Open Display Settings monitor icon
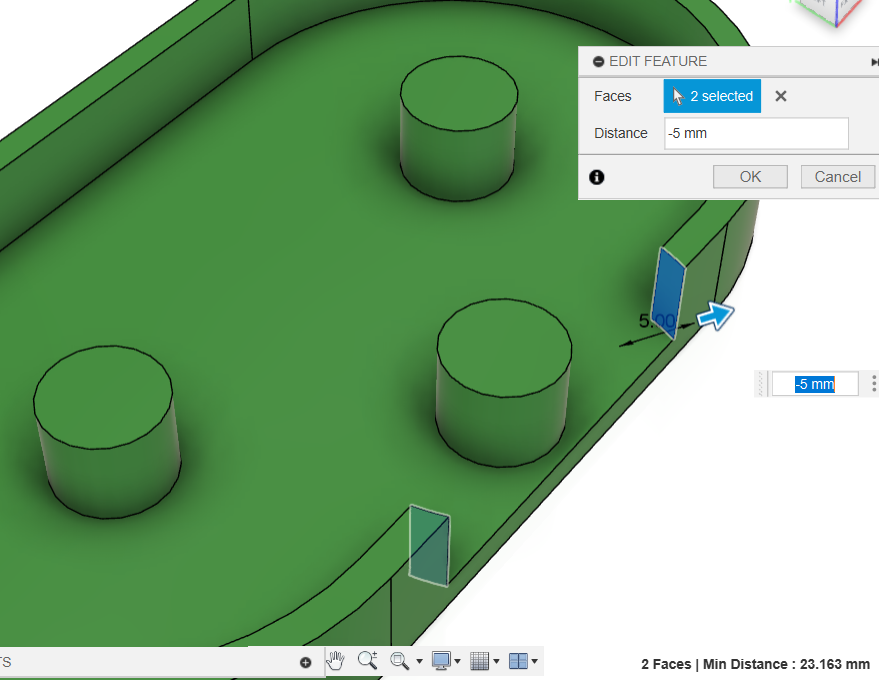Image resolution: width=879 pixels, height=680 pixels. coord(441,660)
